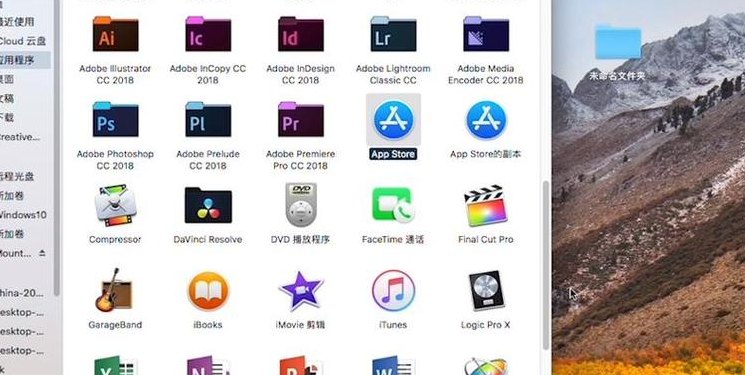
Task: Select 应用程序 in the Finder sidebar
Action: (25, 60)
